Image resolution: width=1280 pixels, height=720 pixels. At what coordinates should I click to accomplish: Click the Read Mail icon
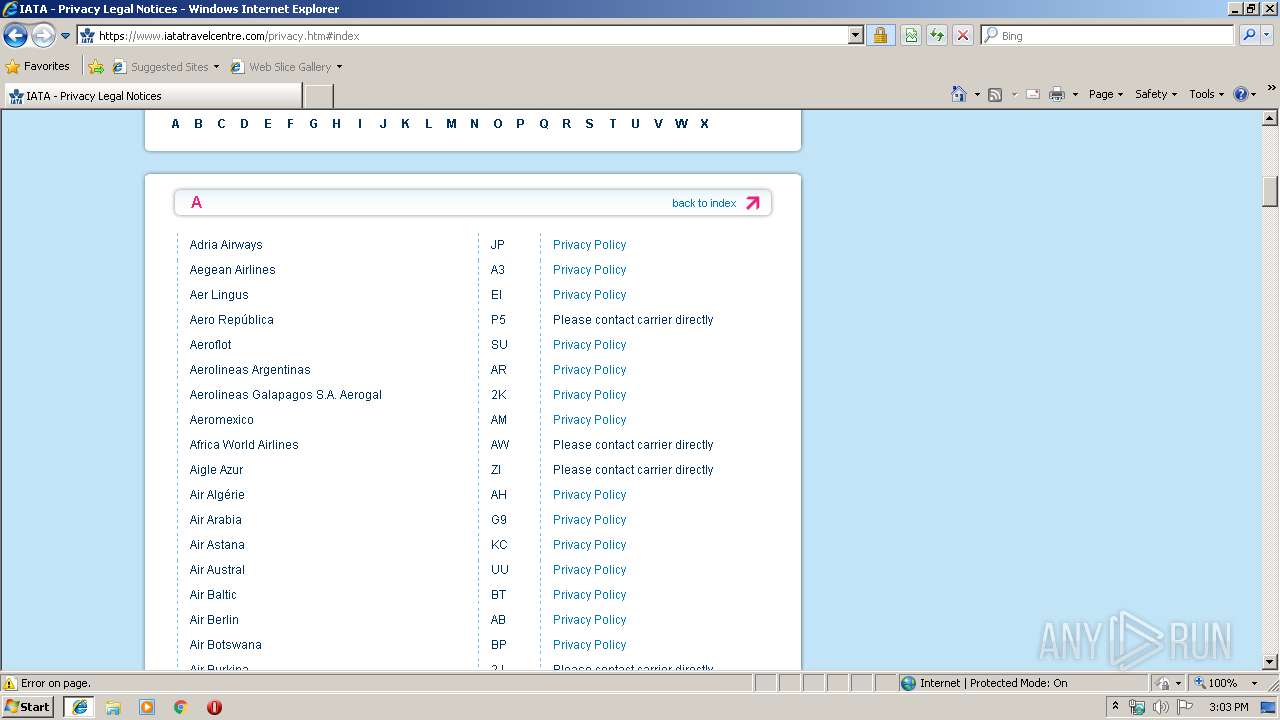1033,94
